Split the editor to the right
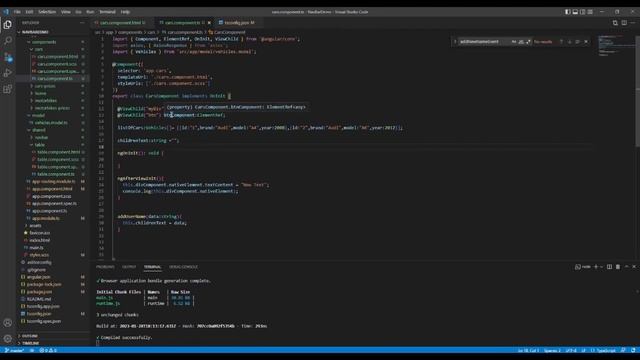This screenshot has height=360, width=640. pyautogui.click(x=624, y=23)
